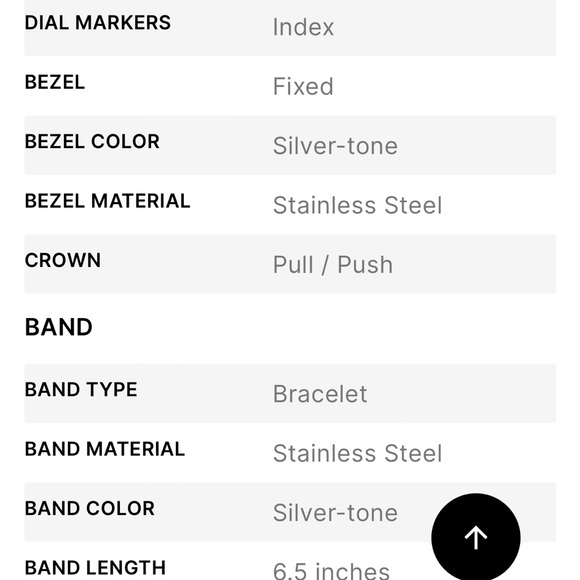Click the band color Silver-tone value
580x580 pixels.
(335, 513)
